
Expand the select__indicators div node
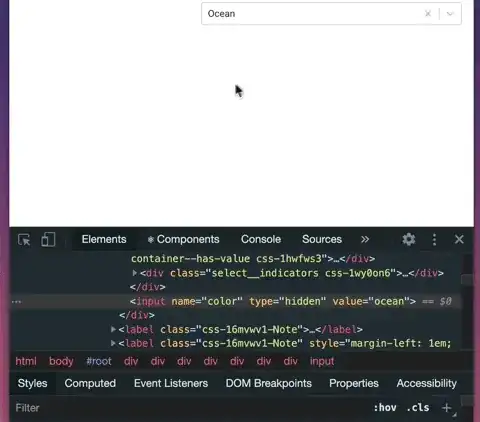[x=135, y=273]
